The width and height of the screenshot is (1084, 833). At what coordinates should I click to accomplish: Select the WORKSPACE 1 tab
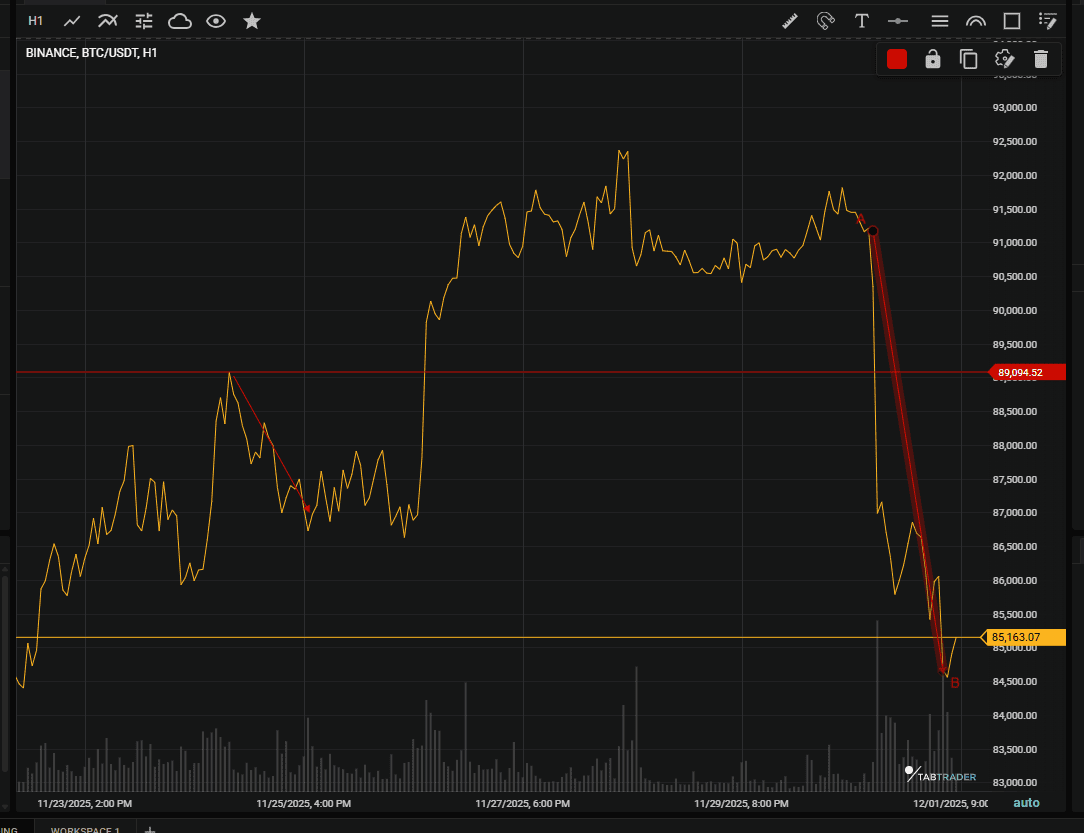tap(85, 830)
